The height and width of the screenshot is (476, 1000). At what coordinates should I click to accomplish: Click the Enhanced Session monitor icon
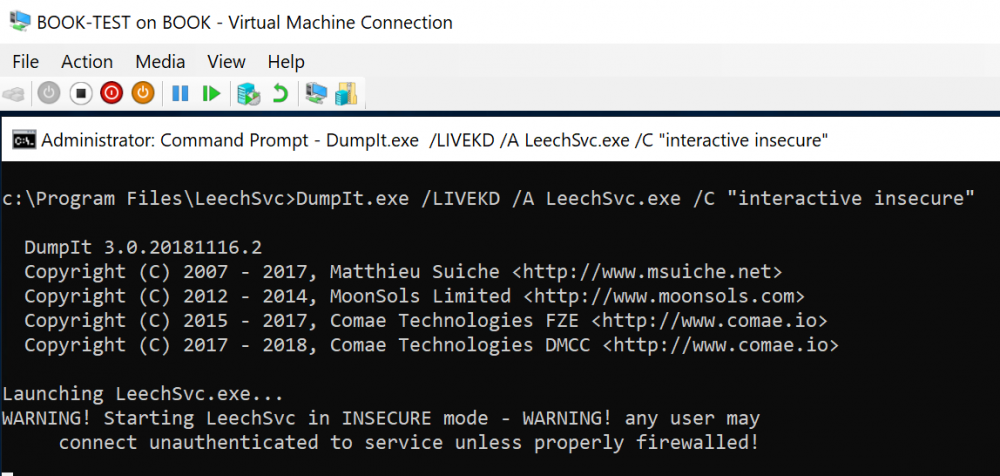pos(316,93)
